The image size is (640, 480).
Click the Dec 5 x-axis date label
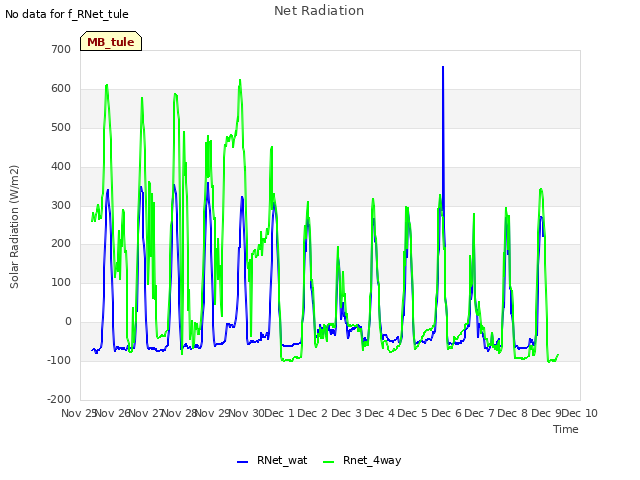pyautogui.click(x=413, y=413)
